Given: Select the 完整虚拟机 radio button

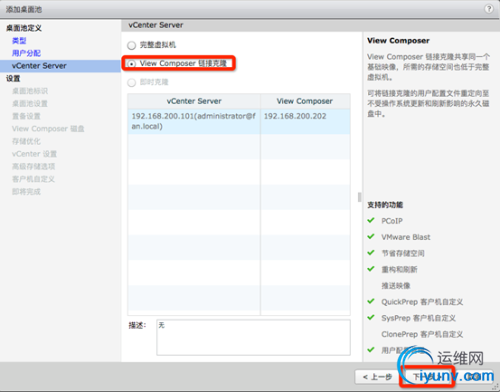Looking at the screenshot, I should pos(132,45).
